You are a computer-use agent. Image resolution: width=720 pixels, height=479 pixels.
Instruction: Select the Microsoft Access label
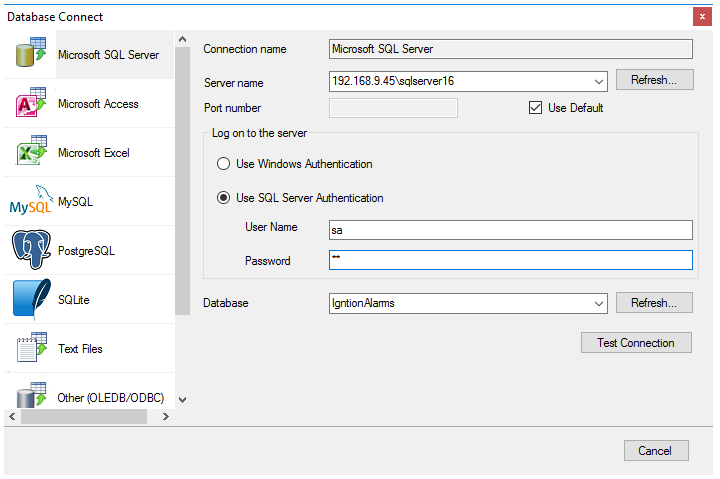point(98,104)
